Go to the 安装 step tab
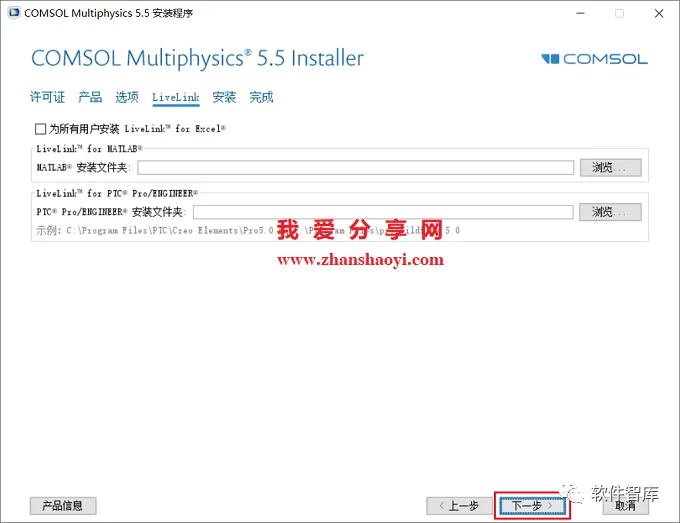This screenshot has height=523, width=680. click(x=224, y=97)
